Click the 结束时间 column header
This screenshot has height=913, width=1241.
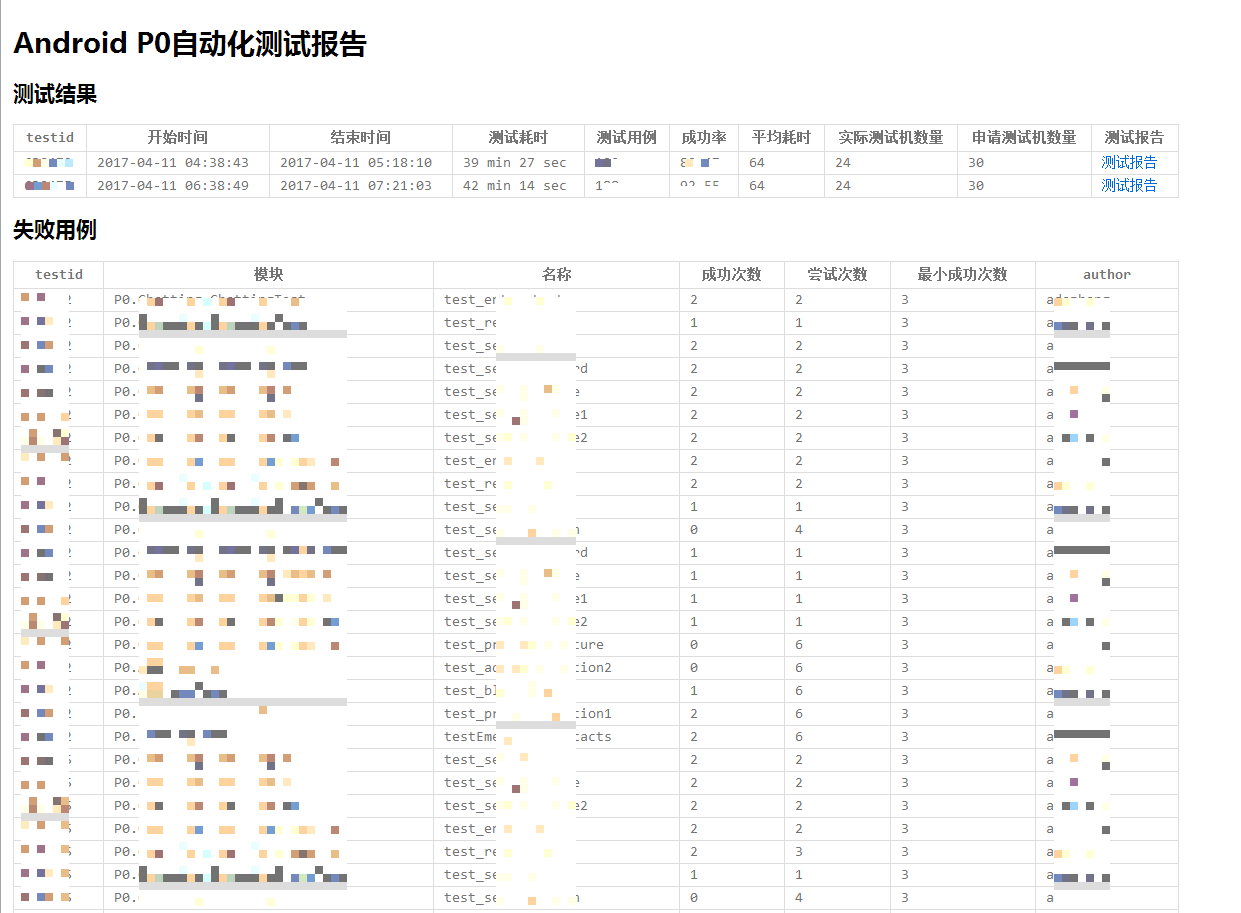(360, 138)
